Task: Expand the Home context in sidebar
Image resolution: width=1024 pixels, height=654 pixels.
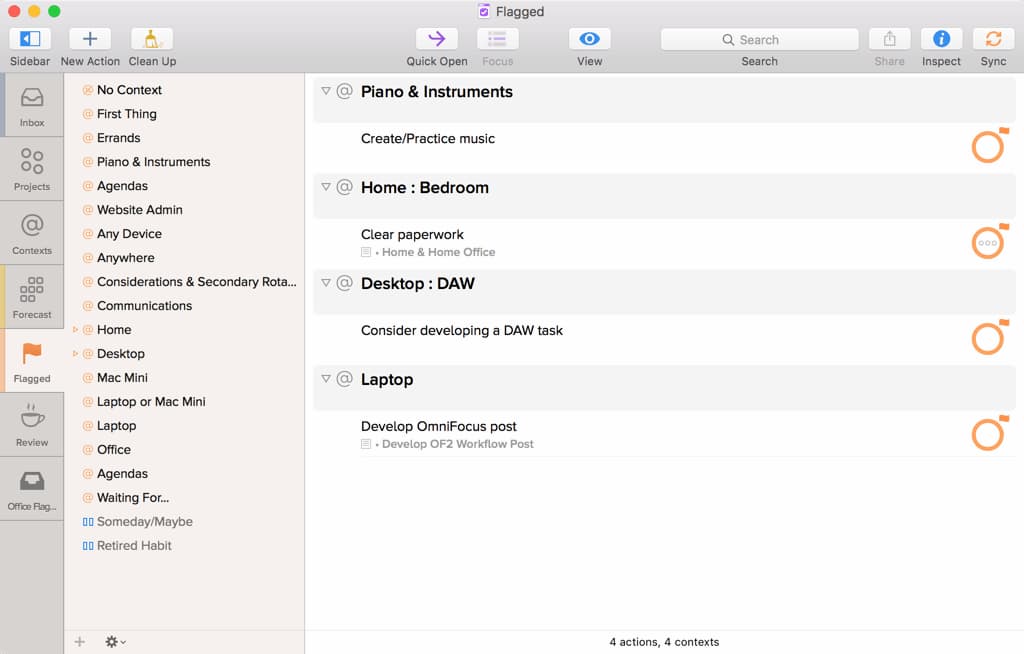Action: (x=75, y=330)
